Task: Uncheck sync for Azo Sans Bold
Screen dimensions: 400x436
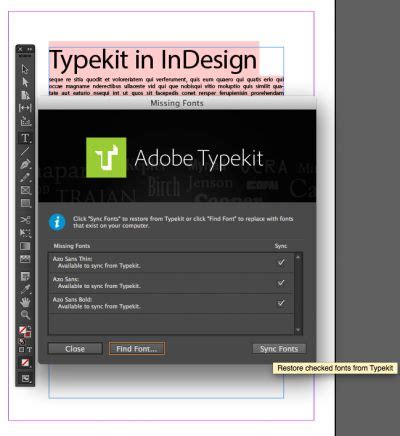Action: point(281,303)
